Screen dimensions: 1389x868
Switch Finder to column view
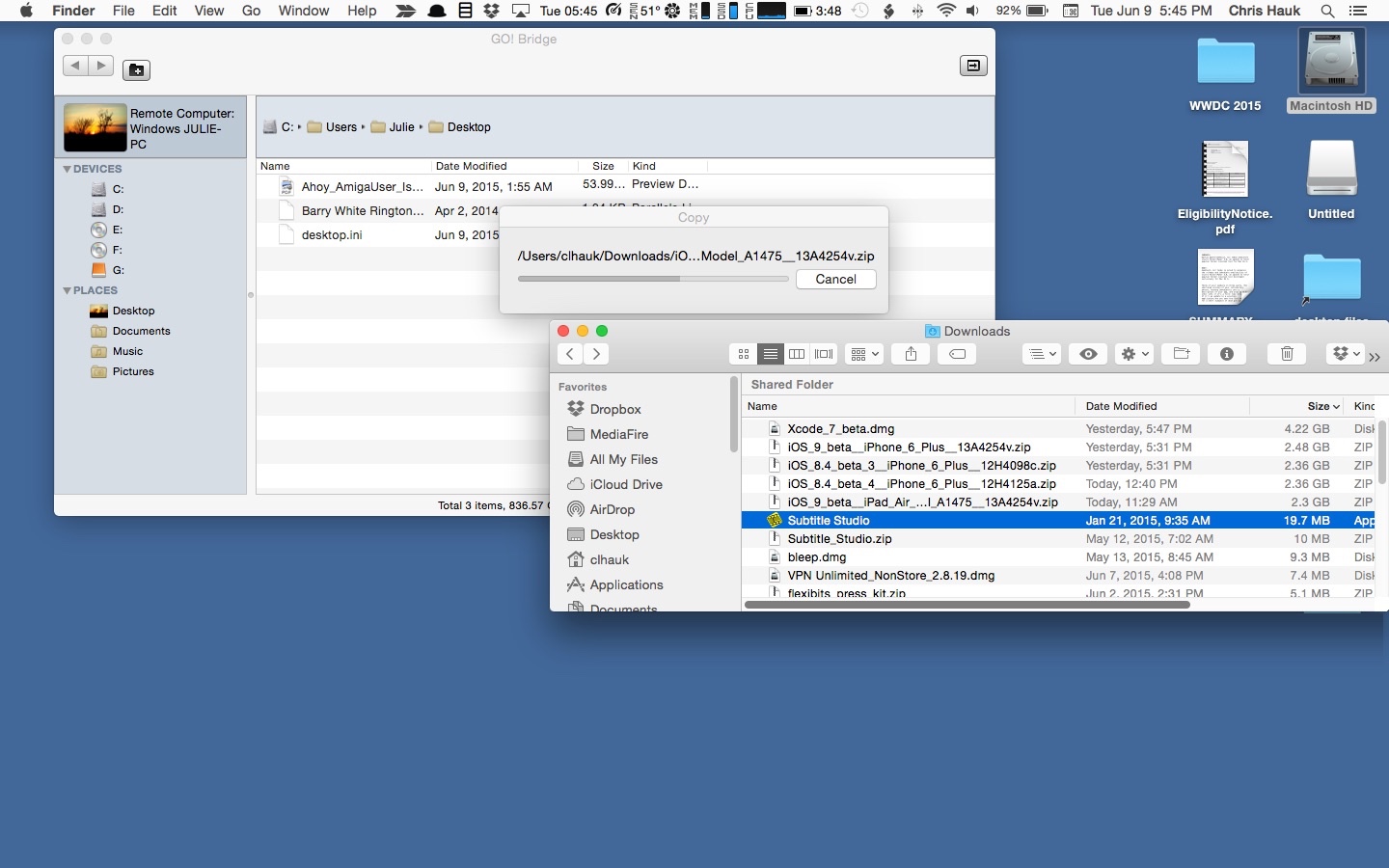(797, 354)
